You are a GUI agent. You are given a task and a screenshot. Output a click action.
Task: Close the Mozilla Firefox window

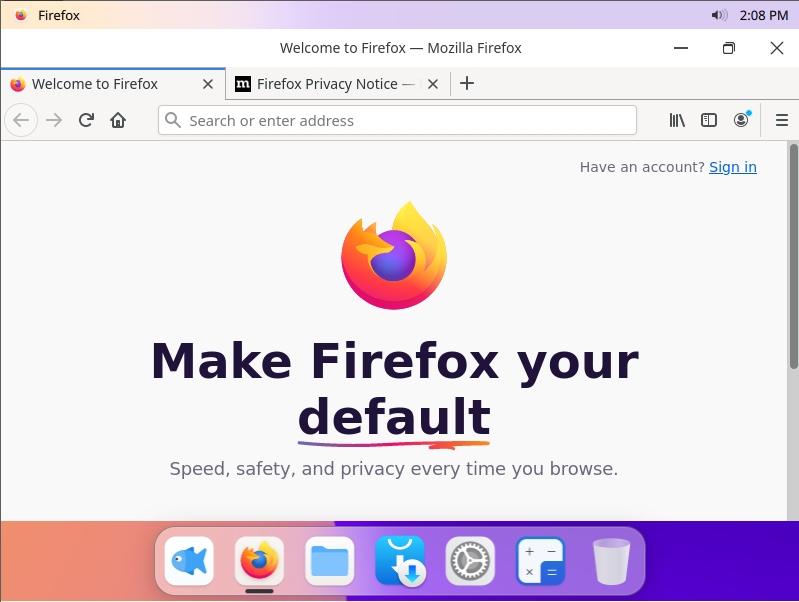[777, 48]
